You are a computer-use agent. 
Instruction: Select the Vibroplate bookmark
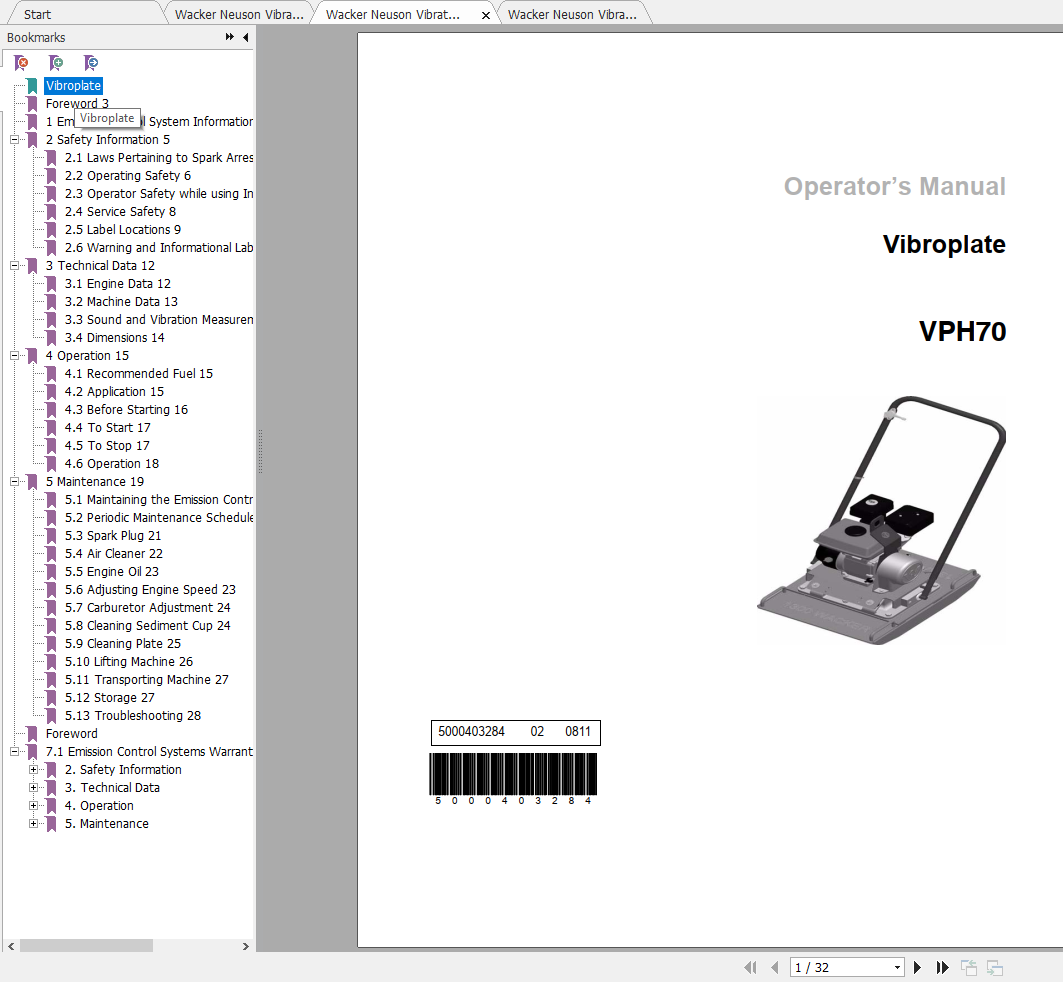pyautogui.click(x=73, y=85)
